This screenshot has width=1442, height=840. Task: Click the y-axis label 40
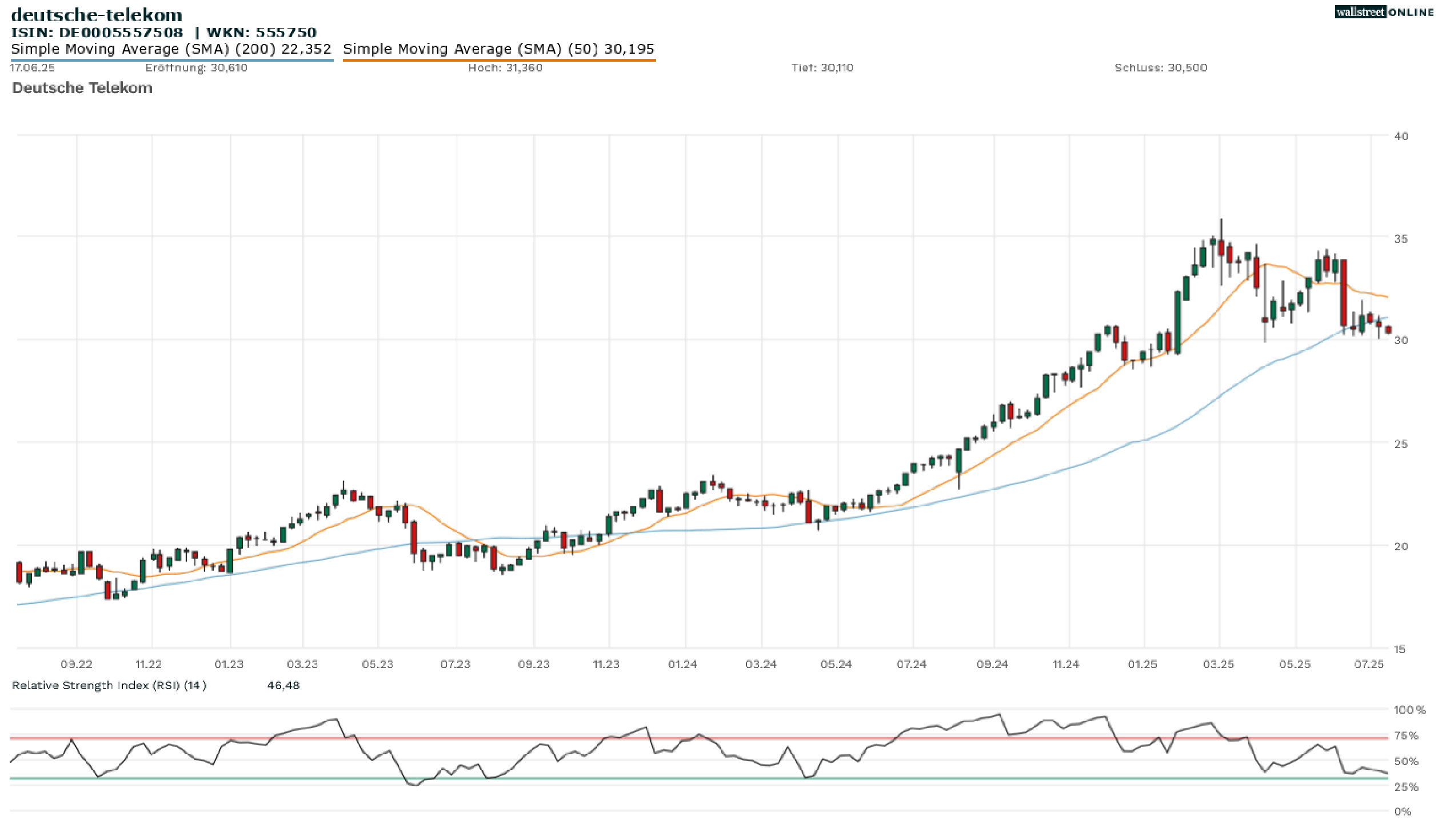(x=1401, y=136)
